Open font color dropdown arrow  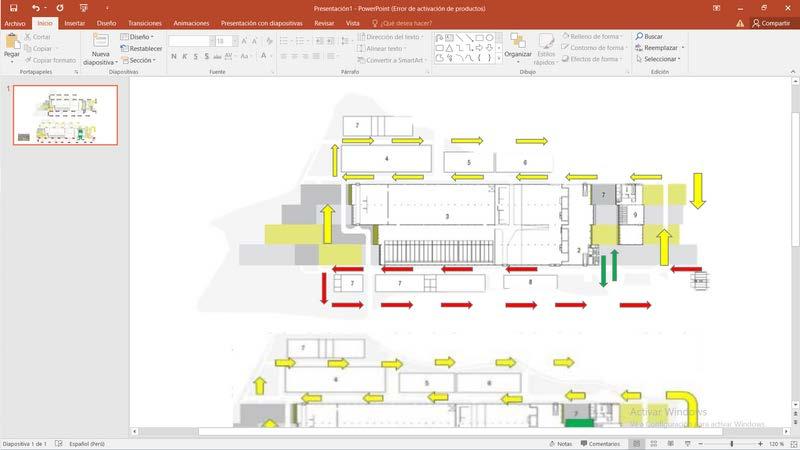tap(270, 56)
